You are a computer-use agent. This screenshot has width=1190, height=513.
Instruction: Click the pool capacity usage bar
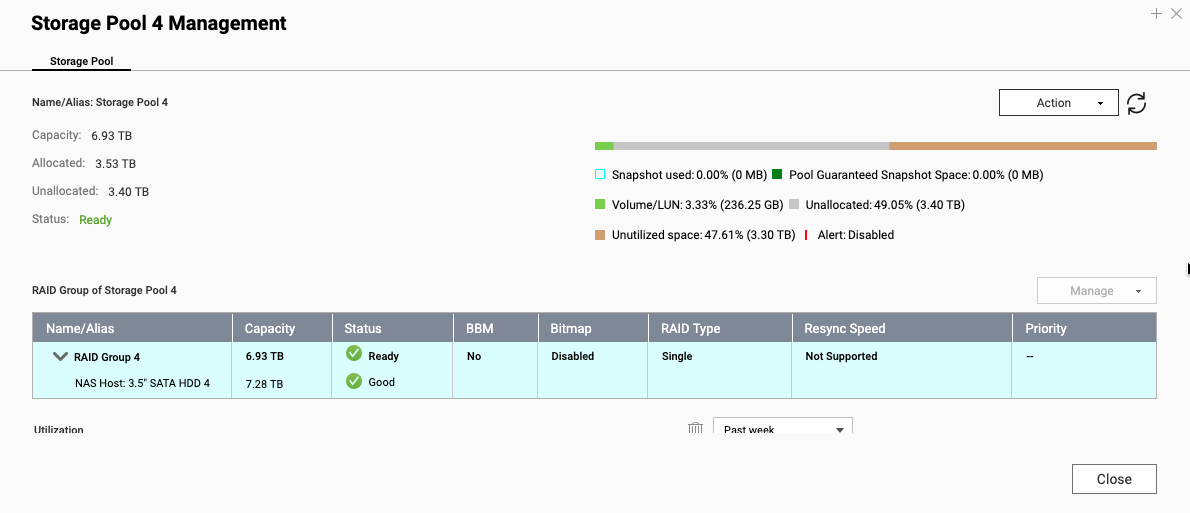[x=875, y=146]
